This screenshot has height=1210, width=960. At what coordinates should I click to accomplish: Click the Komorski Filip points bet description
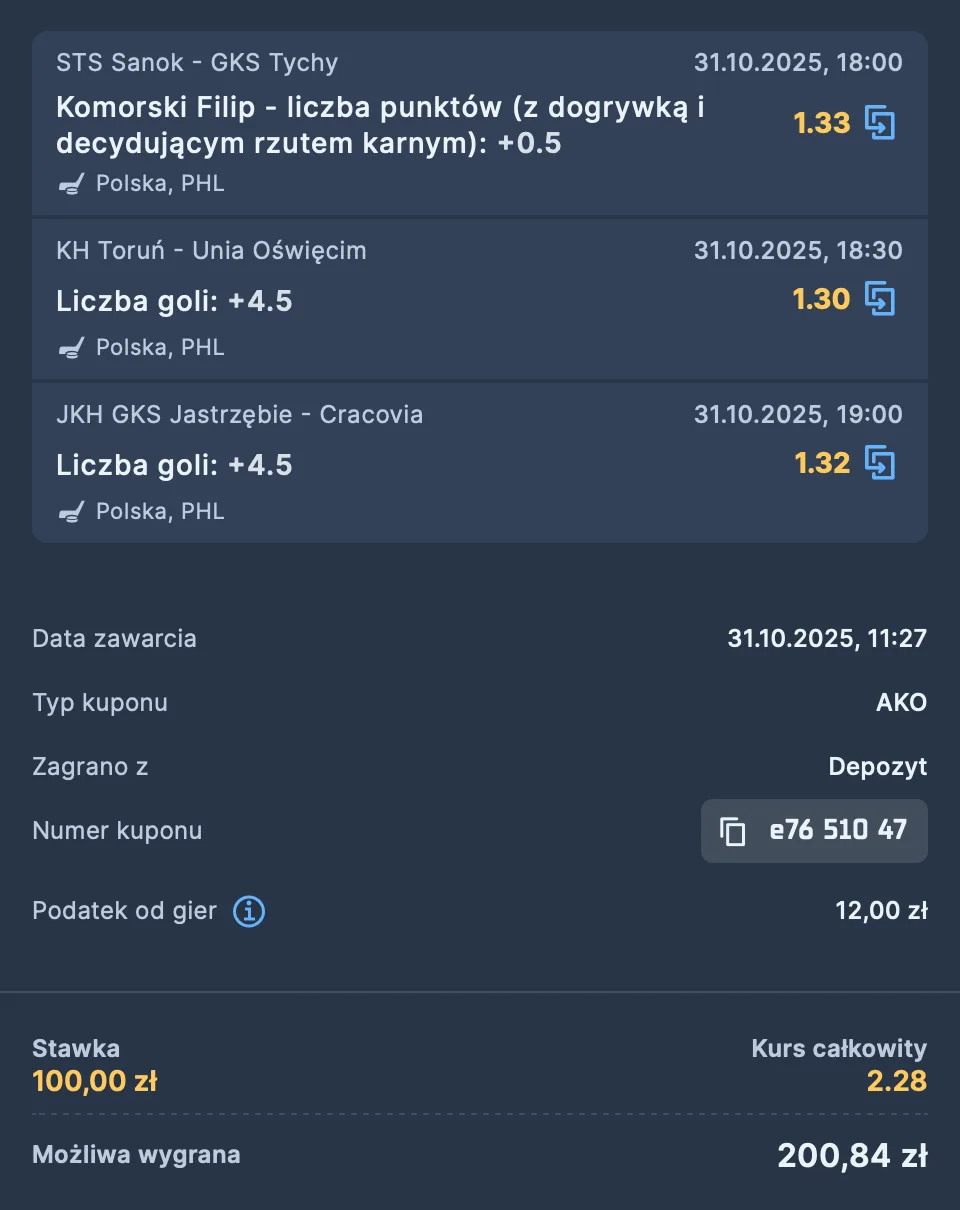[x=380, y=126]
